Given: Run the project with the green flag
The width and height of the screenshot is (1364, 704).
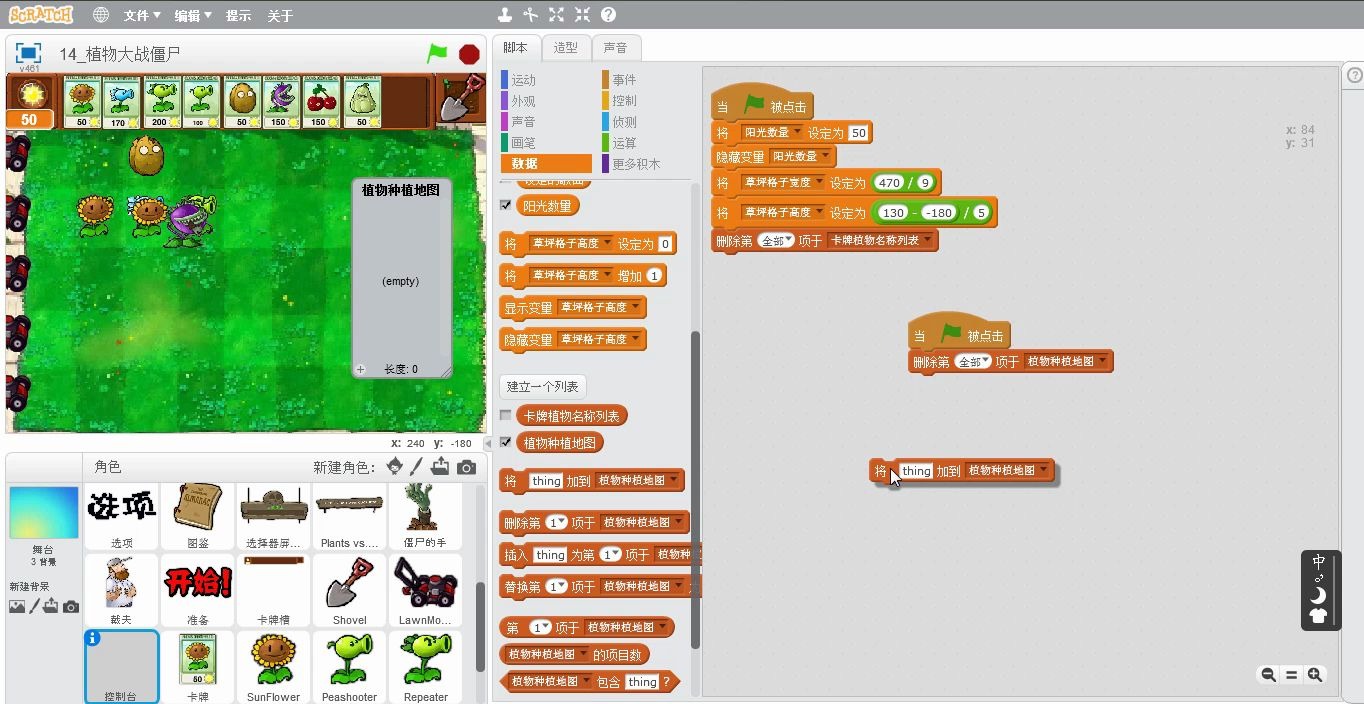Looking at the screenshot, I should pyautogui.click(x=437, y=55).
